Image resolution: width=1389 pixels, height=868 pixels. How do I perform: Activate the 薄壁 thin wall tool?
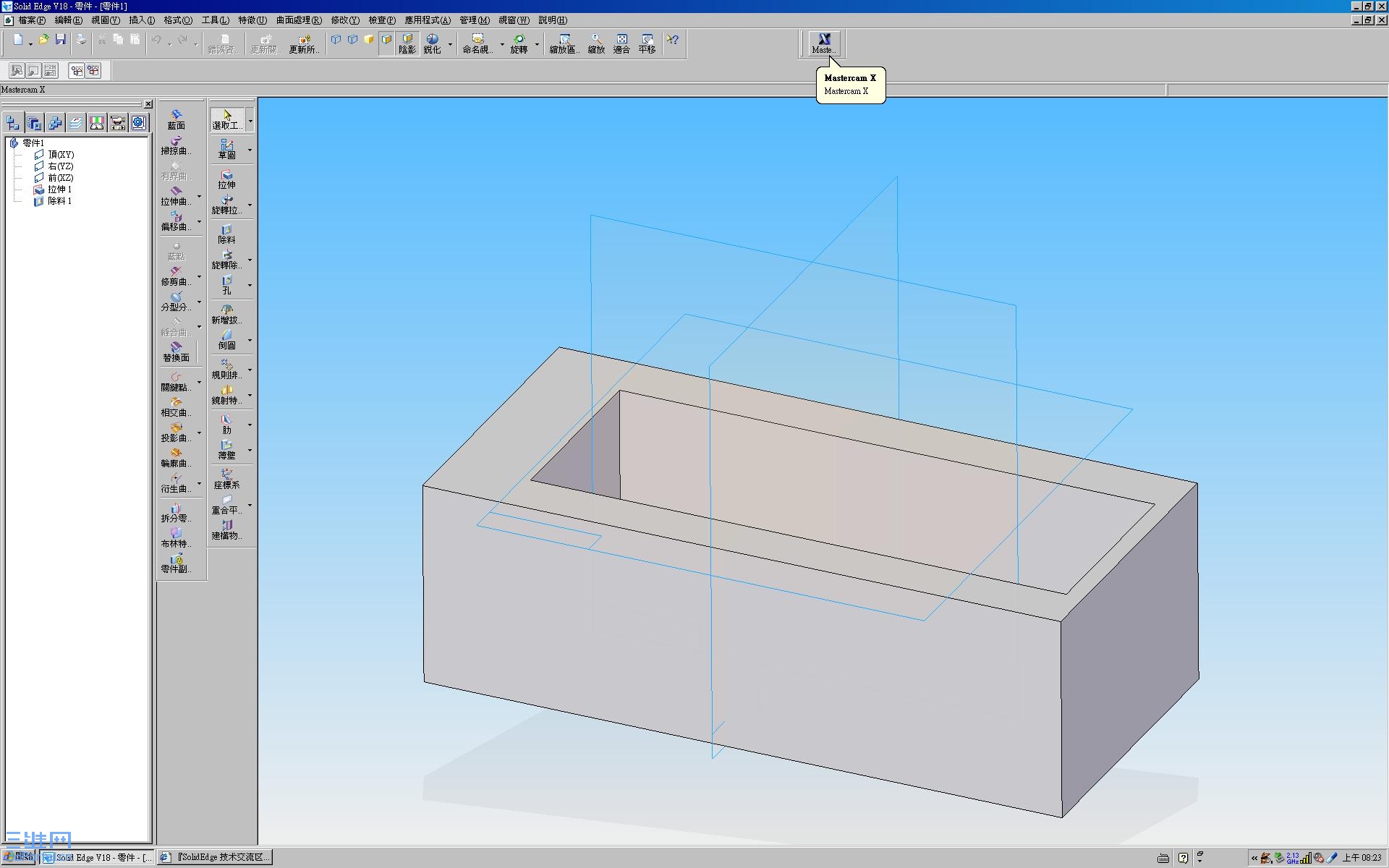click(226, 449)
